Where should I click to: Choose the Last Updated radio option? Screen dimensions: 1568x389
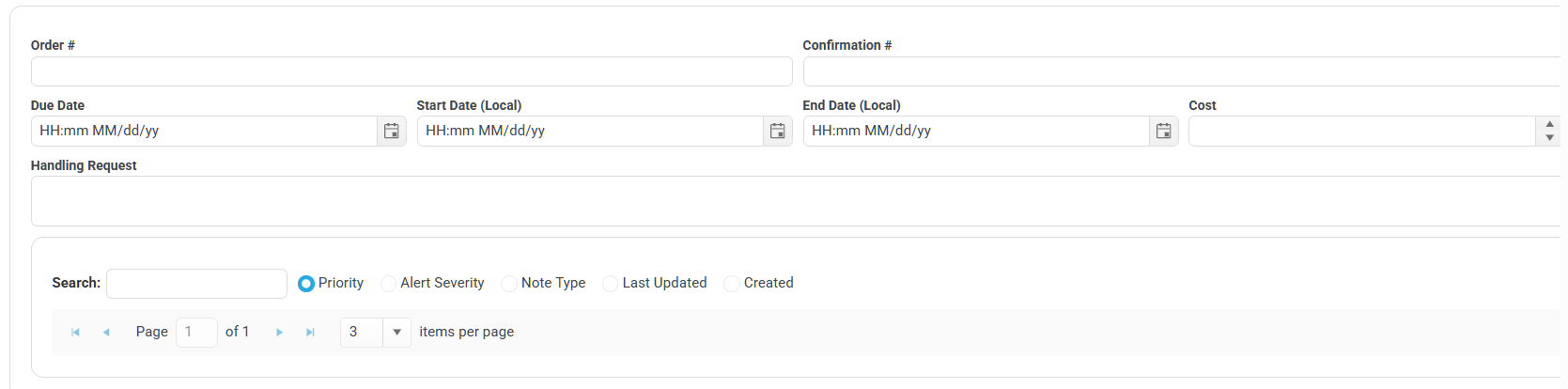[611, 284]
